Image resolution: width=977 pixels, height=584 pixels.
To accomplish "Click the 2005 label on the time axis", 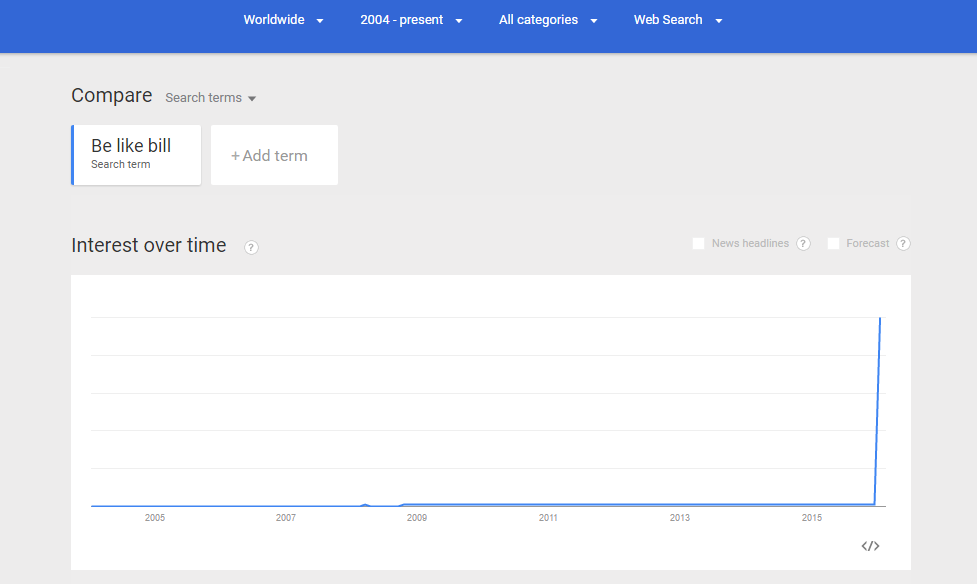I will 155,518.
